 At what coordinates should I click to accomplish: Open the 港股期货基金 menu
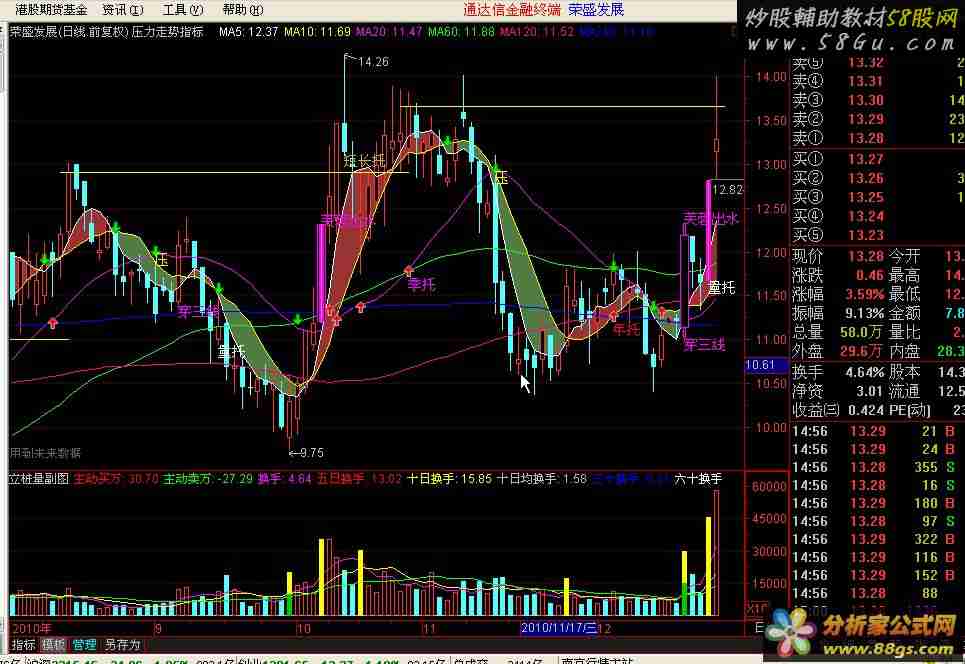(51, 10)
